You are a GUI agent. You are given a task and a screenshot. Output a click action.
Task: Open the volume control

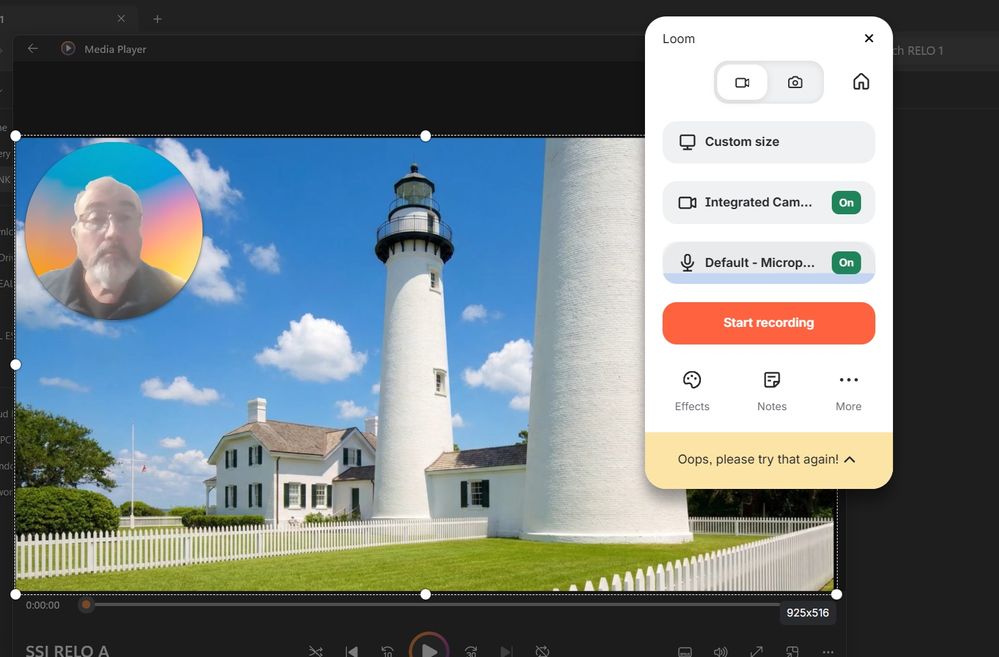tap(721, 651)
